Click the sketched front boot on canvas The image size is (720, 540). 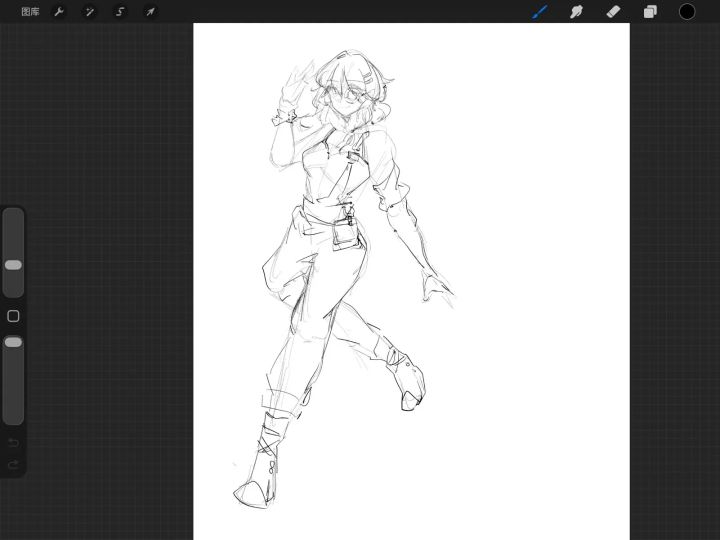point(258,464)
